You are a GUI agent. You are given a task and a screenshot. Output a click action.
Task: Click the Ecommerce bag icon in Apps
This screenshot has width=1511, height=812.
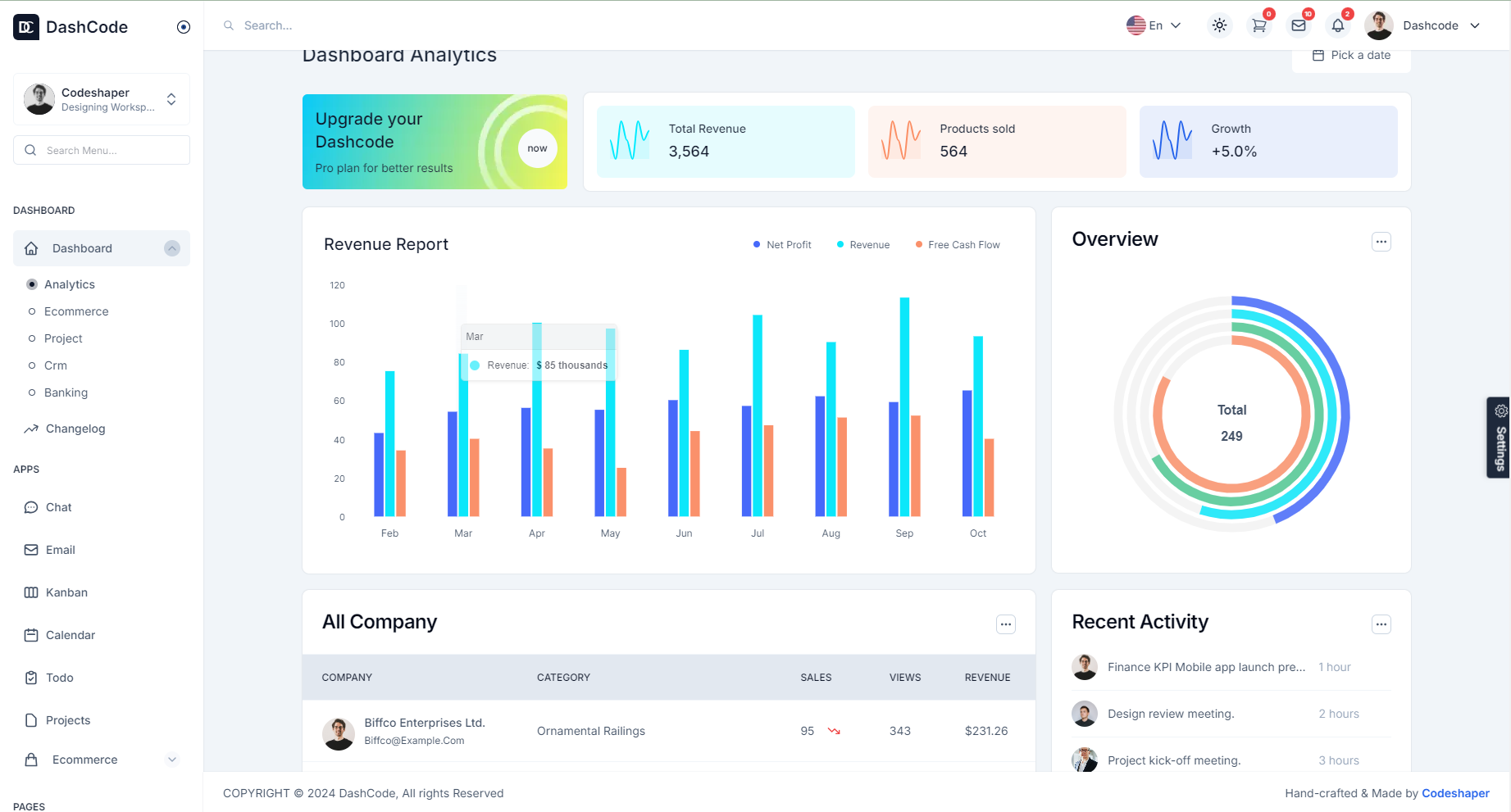pos(31,760)
